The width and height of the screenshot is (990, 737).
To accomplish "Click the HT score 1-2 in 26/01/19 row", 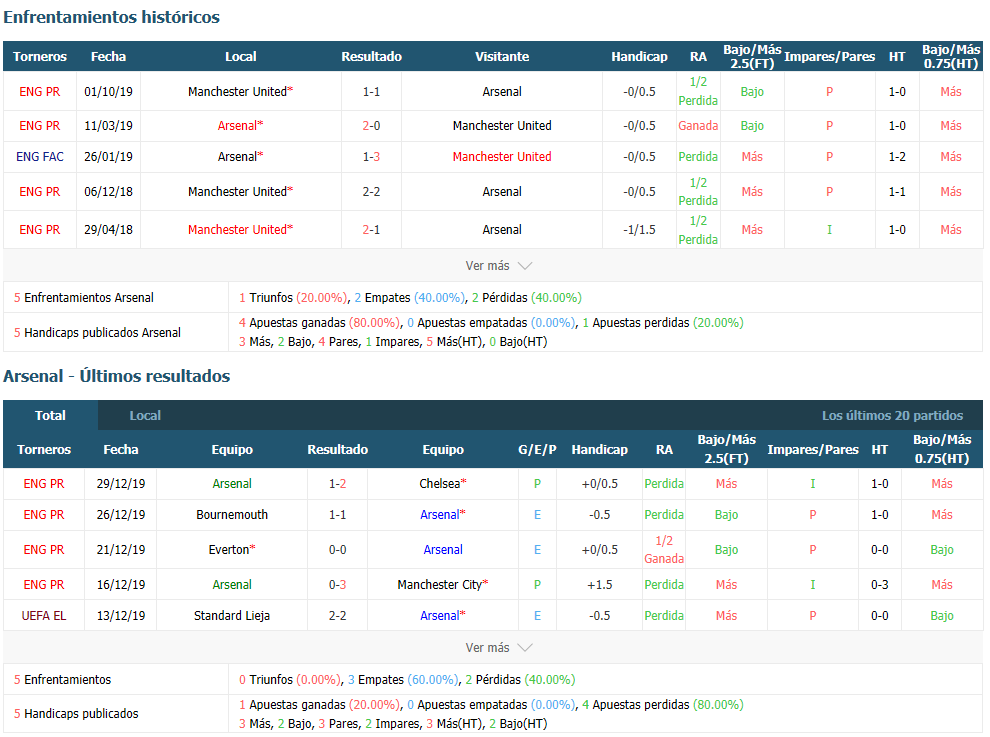I will [897, 157].
